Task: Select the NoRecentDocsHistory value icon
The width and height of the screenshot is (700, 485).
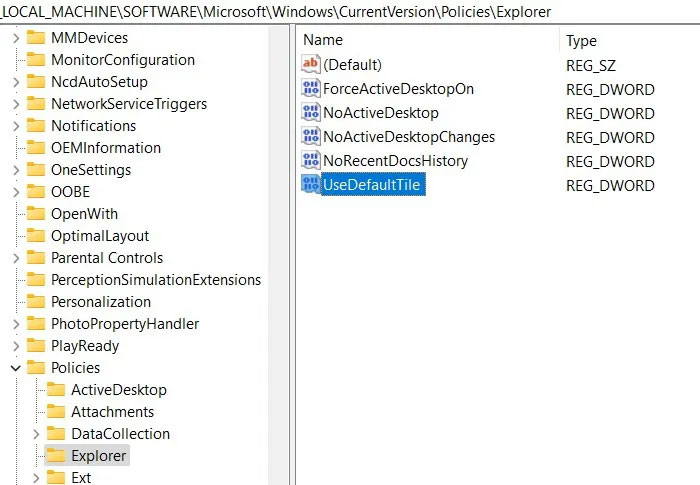Action: [310, 160]
